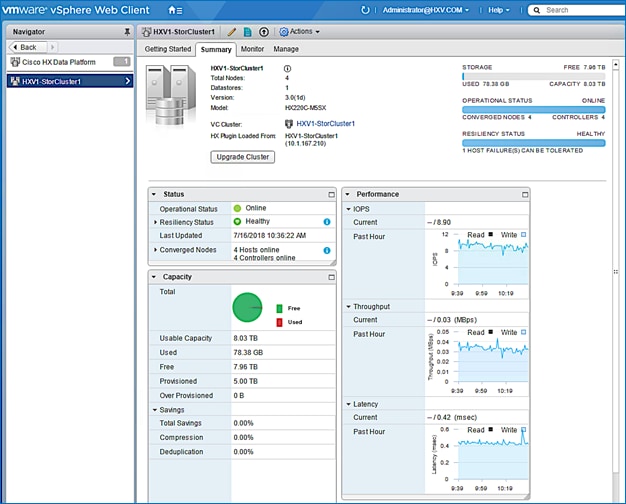This screenshot has height=504, width=626.
Task: Collapse the IOPS section
Action: tap(349, 209)
